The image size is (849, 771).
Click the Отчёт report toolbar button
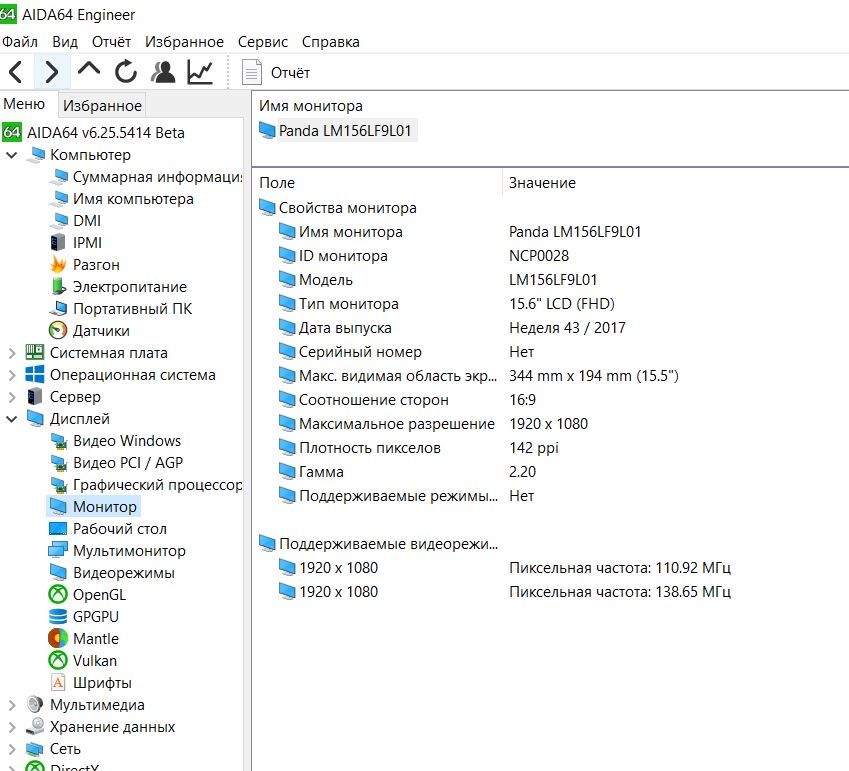tap(276, 73)
